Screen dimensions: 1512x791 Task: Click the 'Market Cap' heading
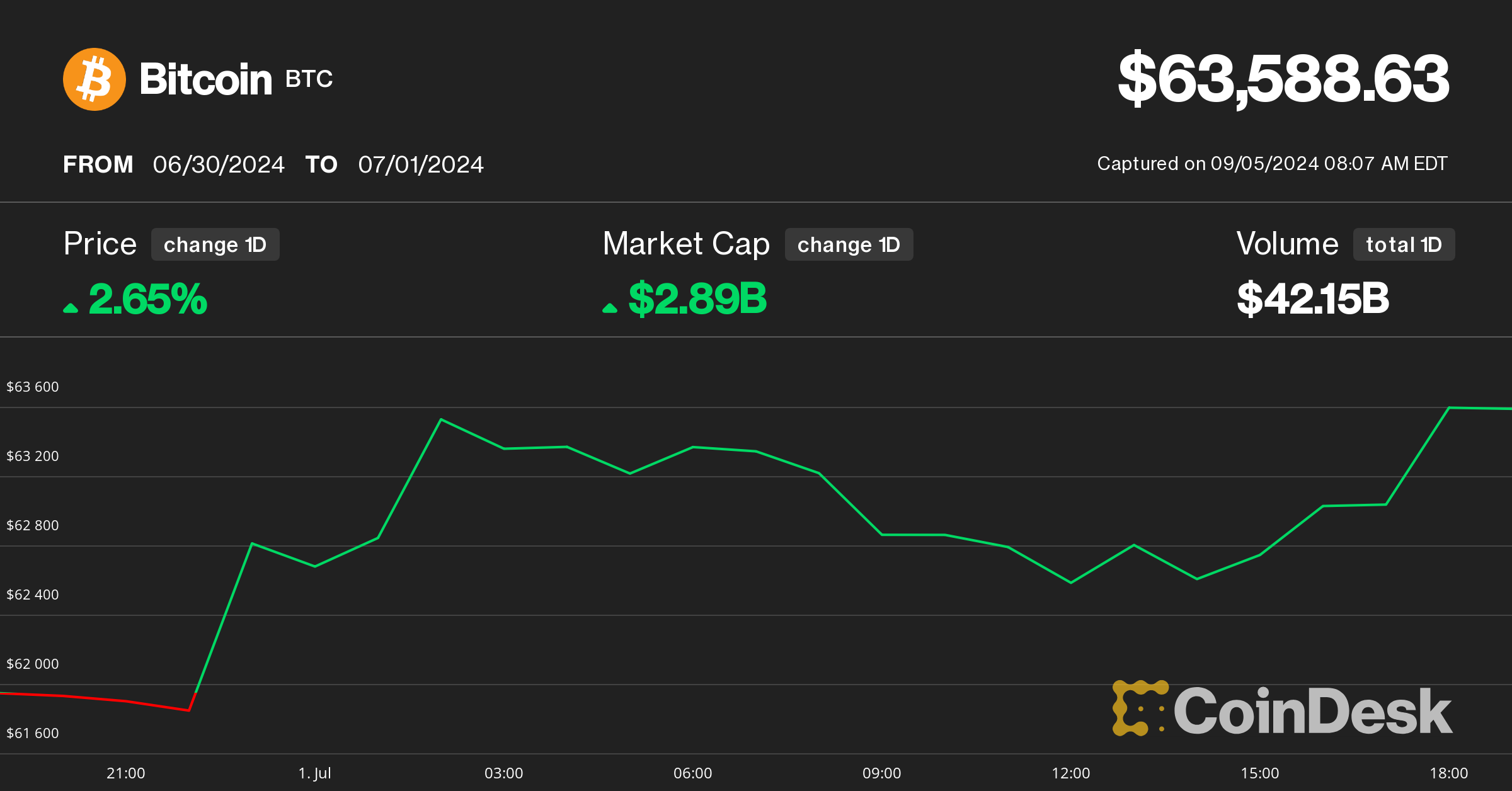click(x=686, y=244)
